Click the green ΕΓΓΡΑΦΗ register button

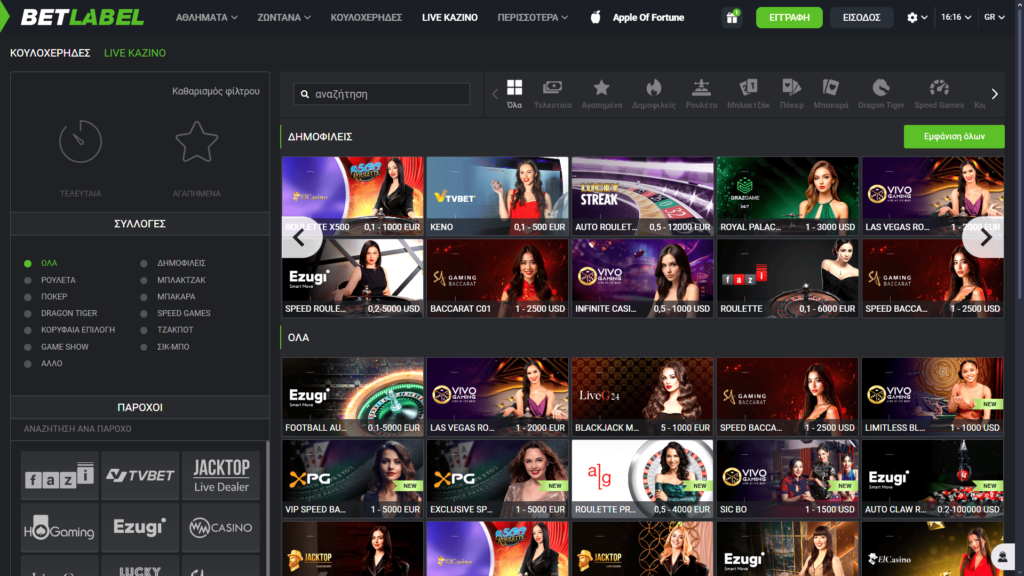tap(789, 17)
